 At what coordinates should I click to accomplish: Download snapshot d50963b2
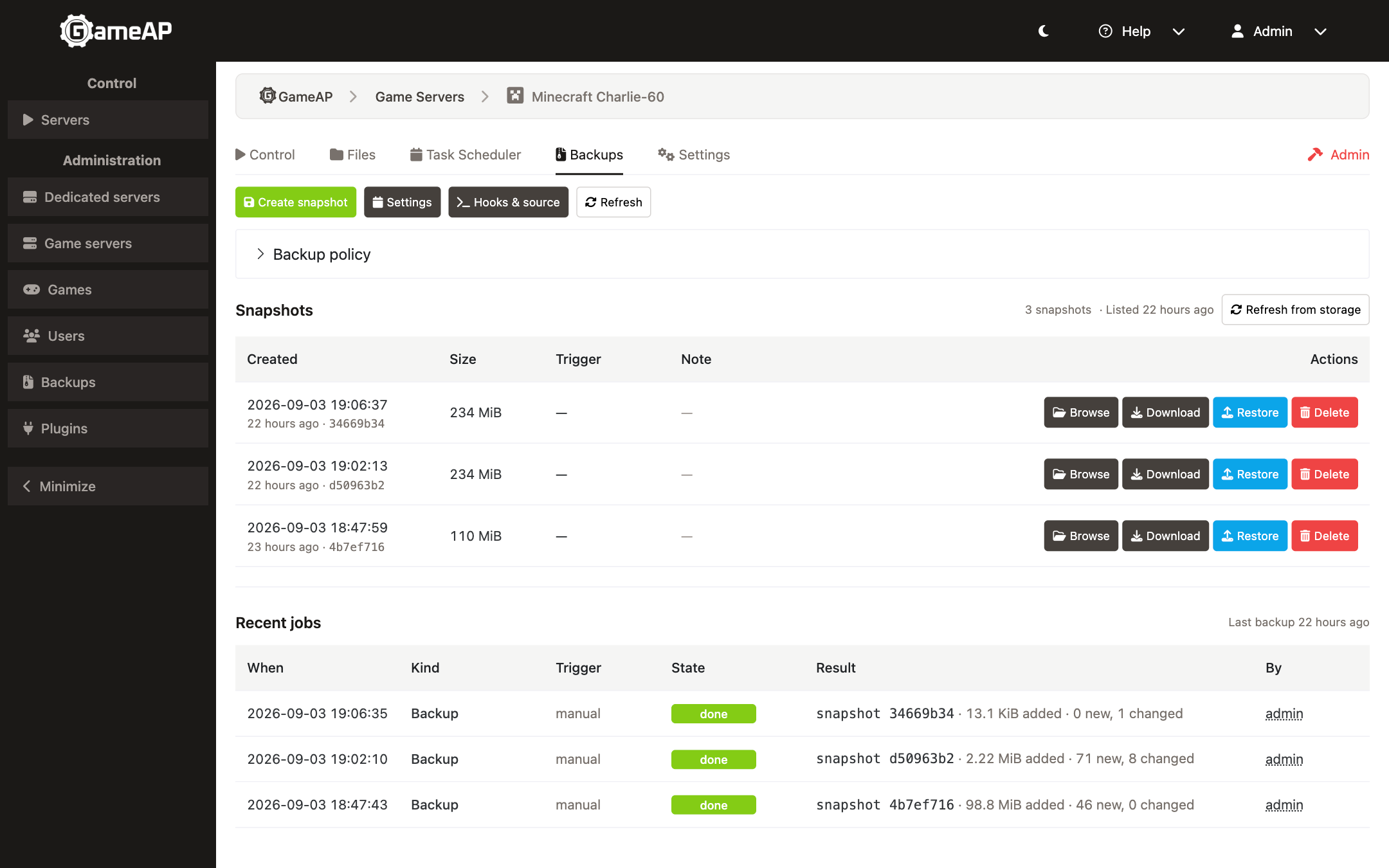pos(1165,474)
